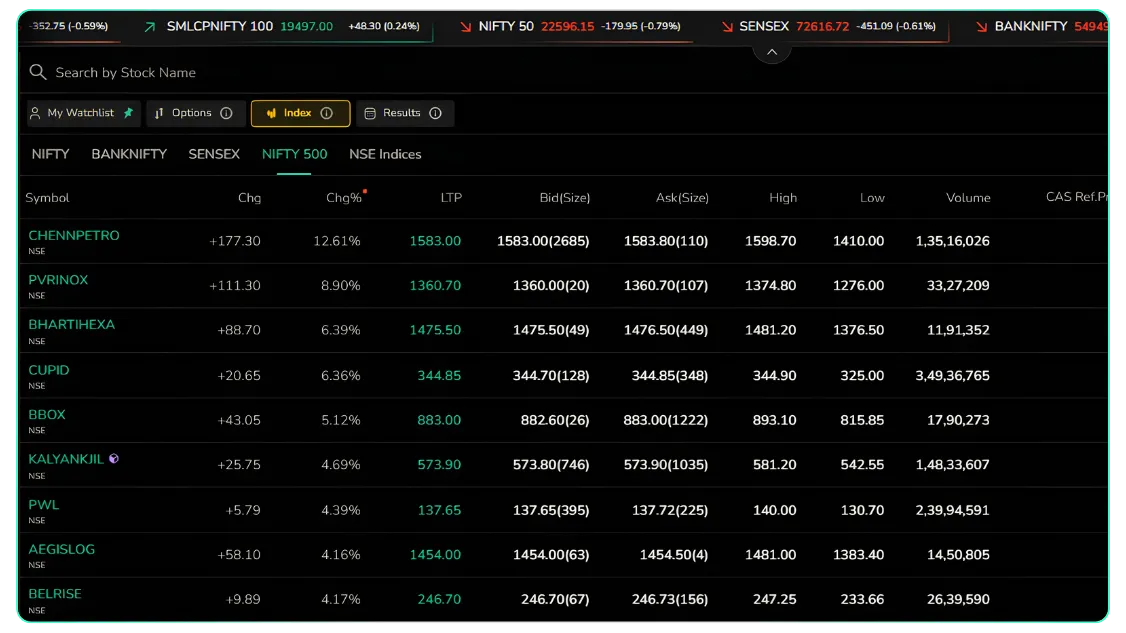
Task: Switch to the NIFTY tab
Action: (50, 154)
